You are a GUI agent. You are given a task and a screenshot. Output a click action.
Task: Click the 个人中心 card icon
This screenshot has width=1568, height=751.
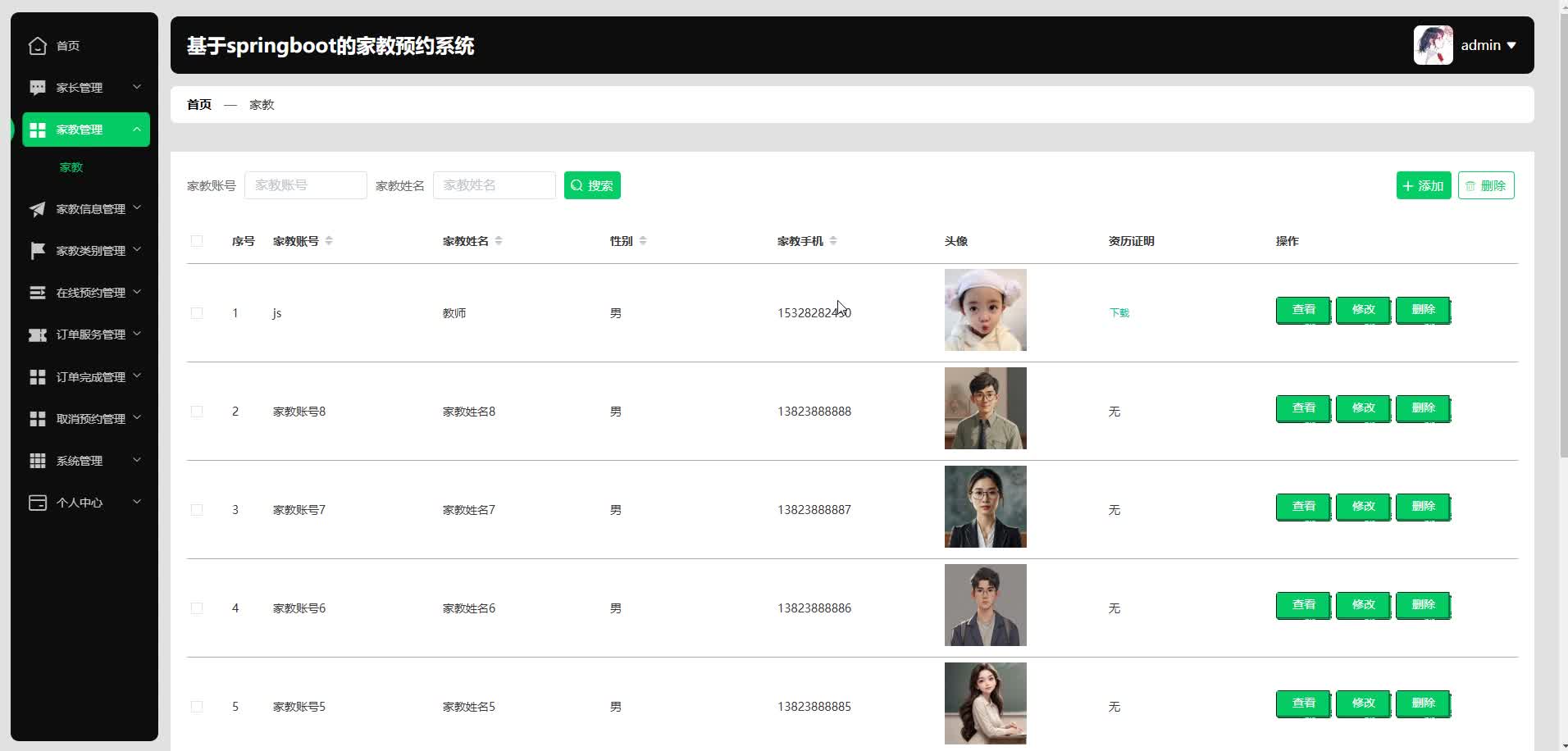click(x=38, y=503)
